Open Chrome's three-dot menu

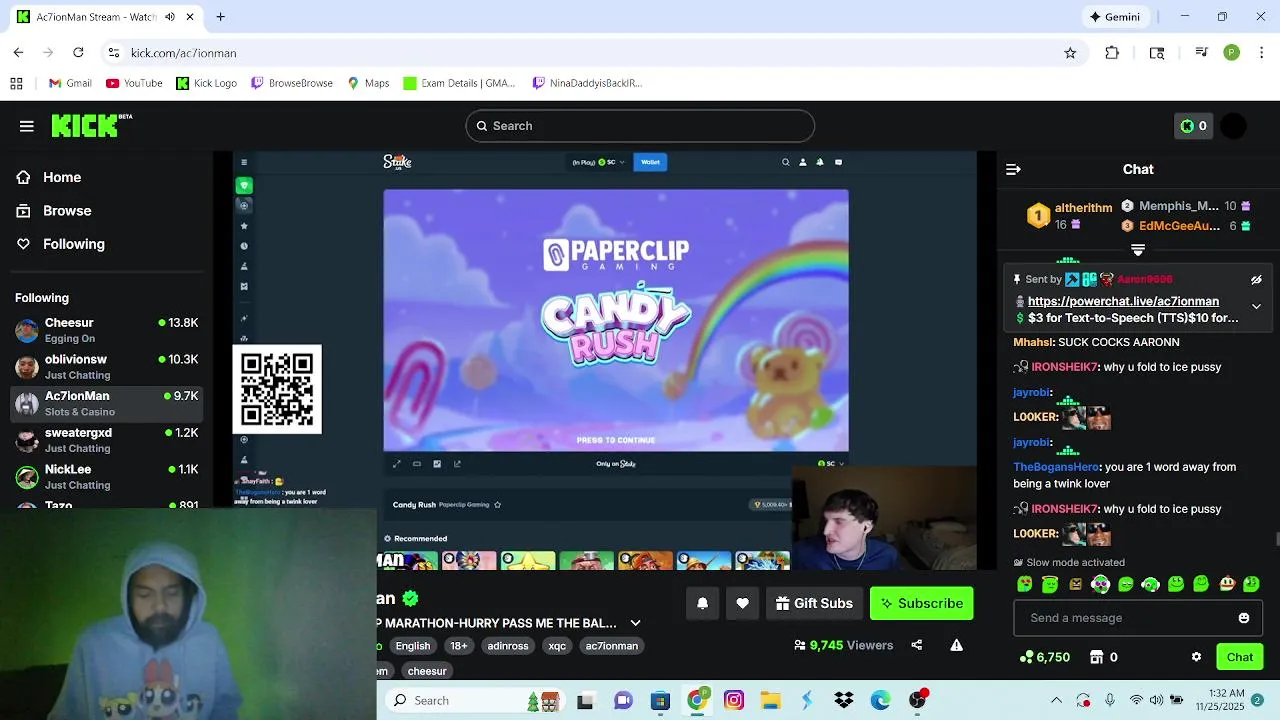(x=1261, y=53)
